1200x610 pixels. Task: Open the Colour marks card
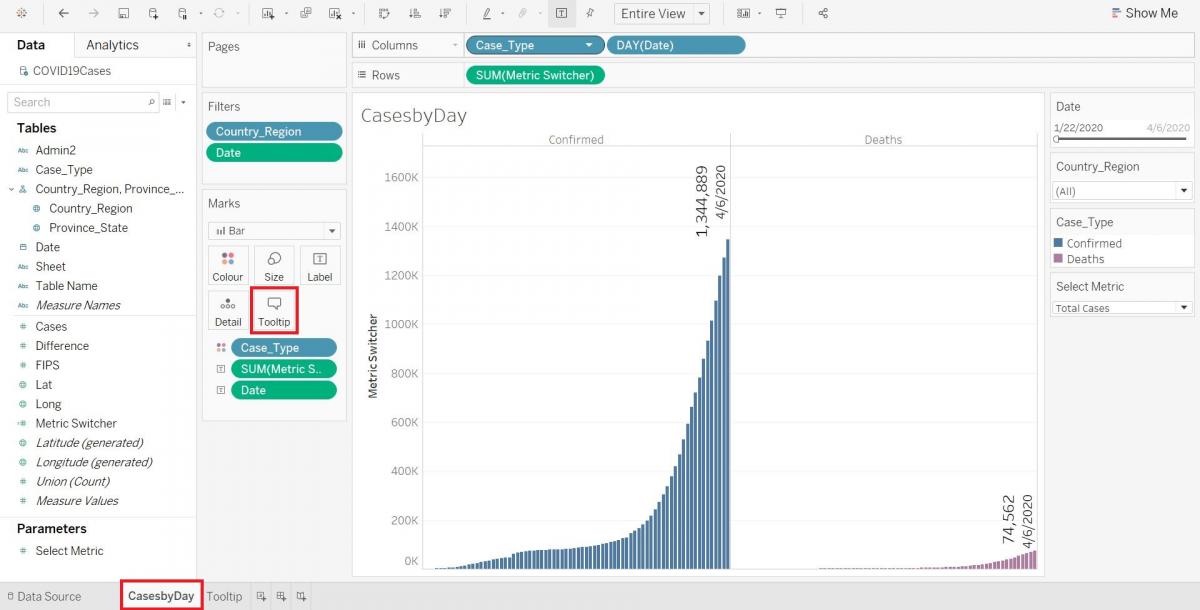pos(228,265)
